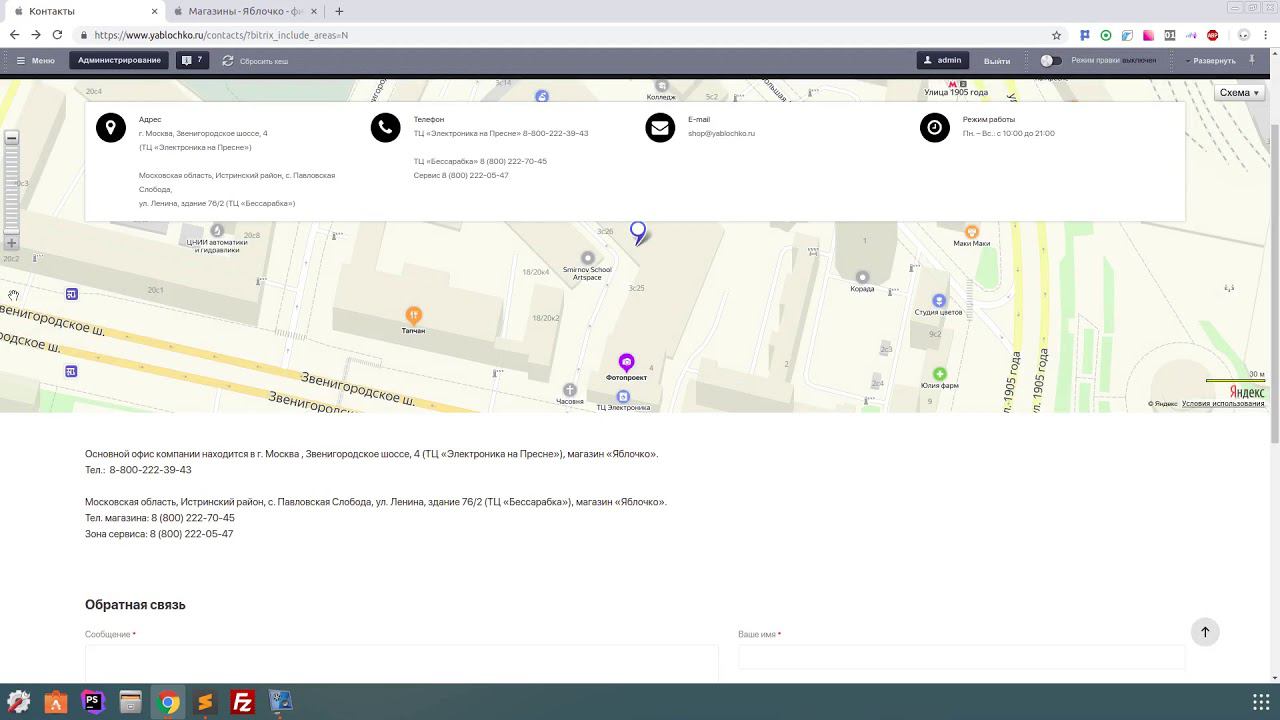Bookmark this page with the star icon
The height and width of the screenshot is (720, 1280).
click(x=1056, y=35)
